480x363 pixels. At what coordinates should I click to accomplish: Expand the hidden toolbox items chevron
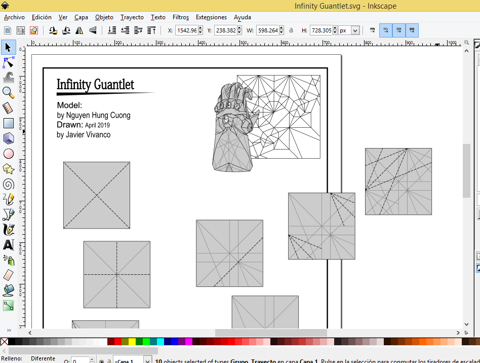point(9,330)
